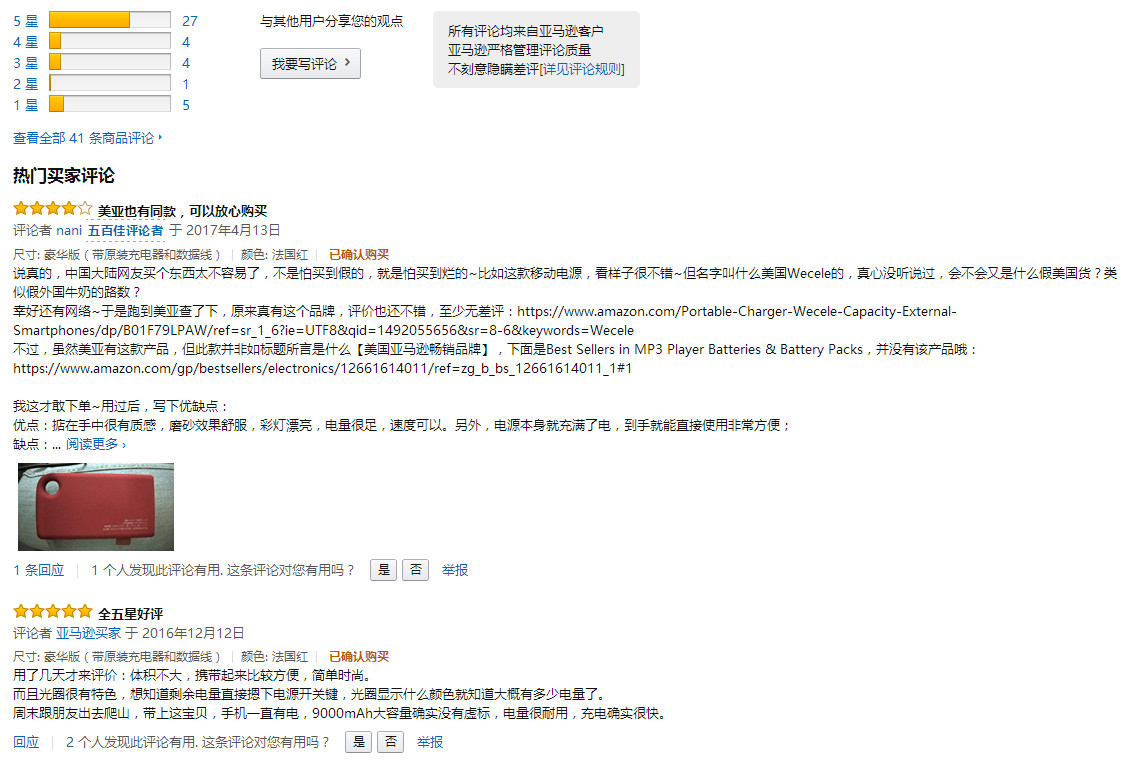Click the 五百佳评论者 badge
The width and height of the screenshot is (1137, 761).
click(125, 231)
